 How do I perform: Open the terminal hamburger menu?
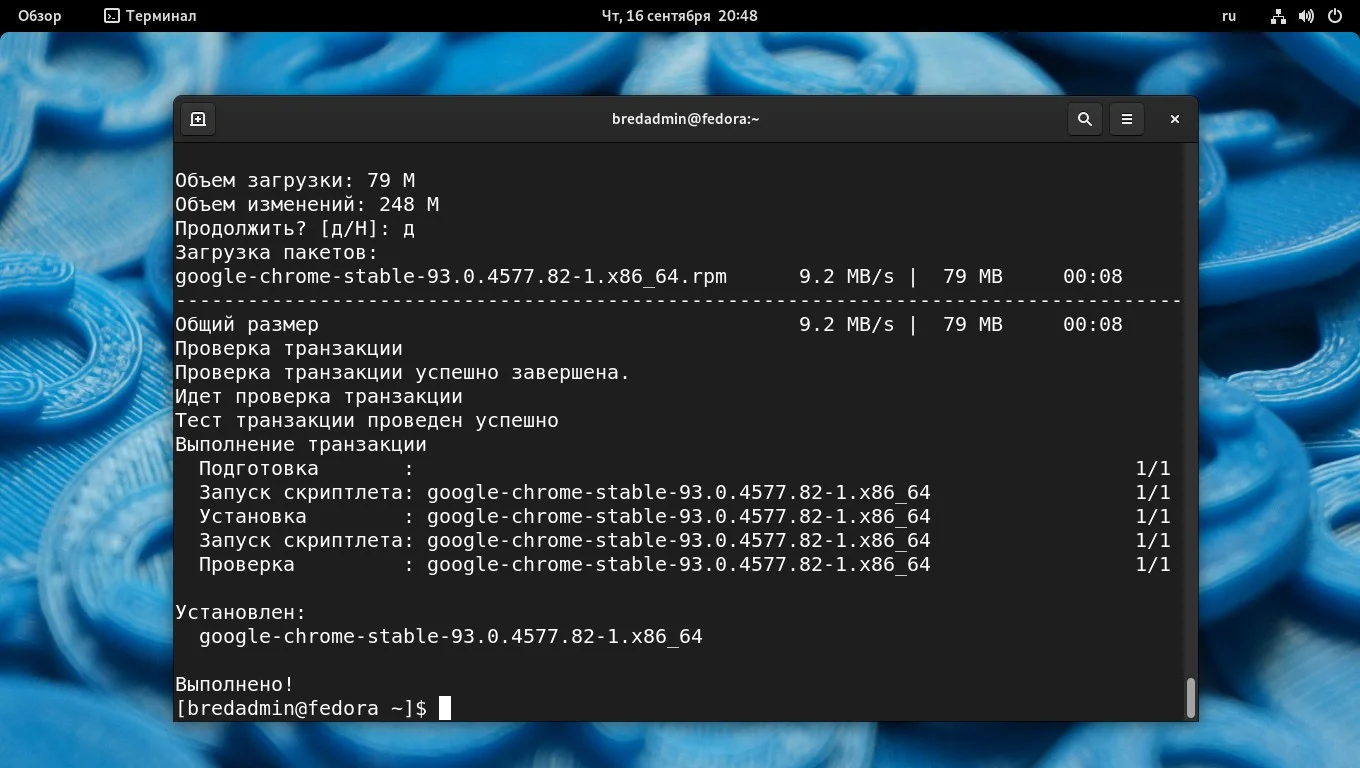click(x=1126, y=119)
